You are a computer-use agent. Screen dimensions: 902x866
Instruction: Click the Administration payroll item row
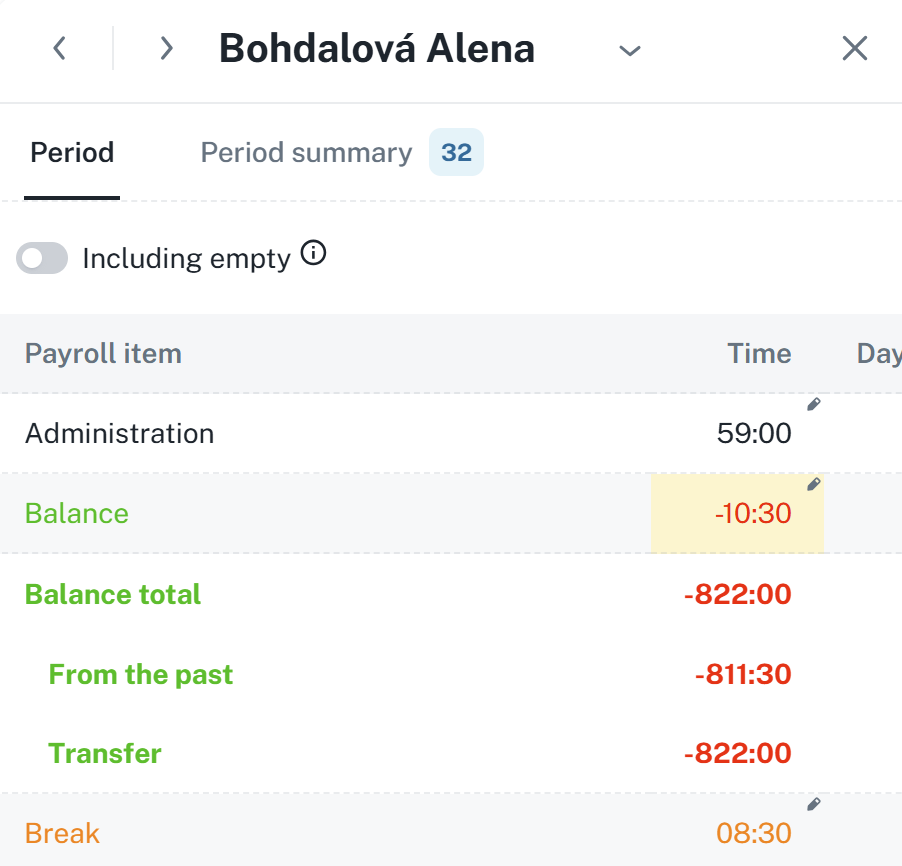(x=119, y=434)
